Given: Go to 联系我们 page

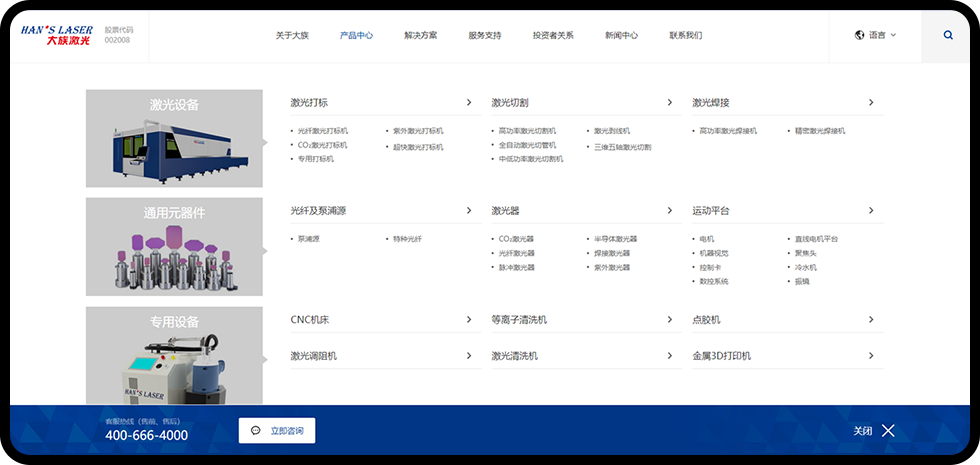Looking at the screenshot, I should pyautogui.click(x=686, y=35).
